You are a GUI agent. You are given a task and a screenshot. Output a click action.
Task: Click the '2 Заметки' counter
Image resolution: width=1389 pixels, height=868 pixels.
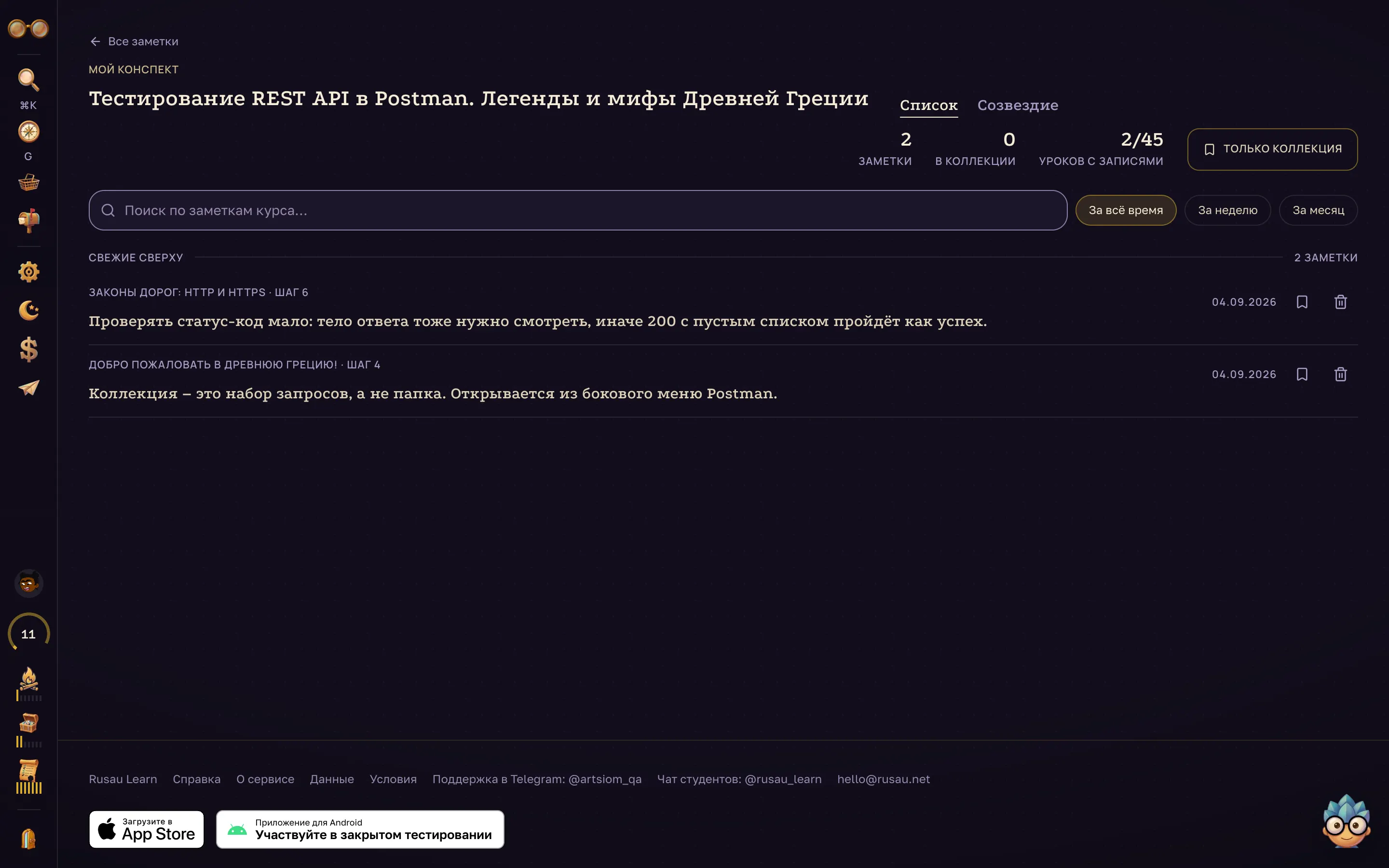[885, 149]
